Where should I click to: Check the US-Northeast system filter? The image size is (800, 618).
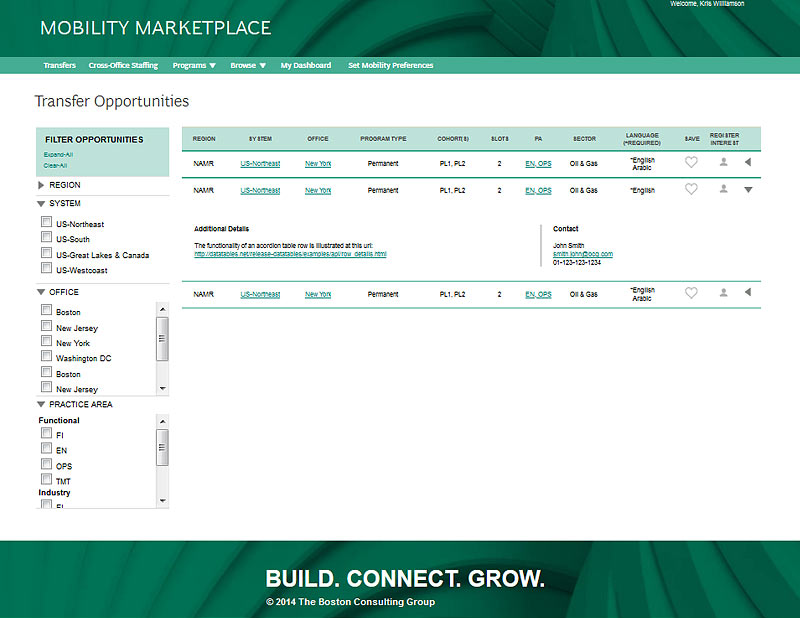click(x=46, y=223)
